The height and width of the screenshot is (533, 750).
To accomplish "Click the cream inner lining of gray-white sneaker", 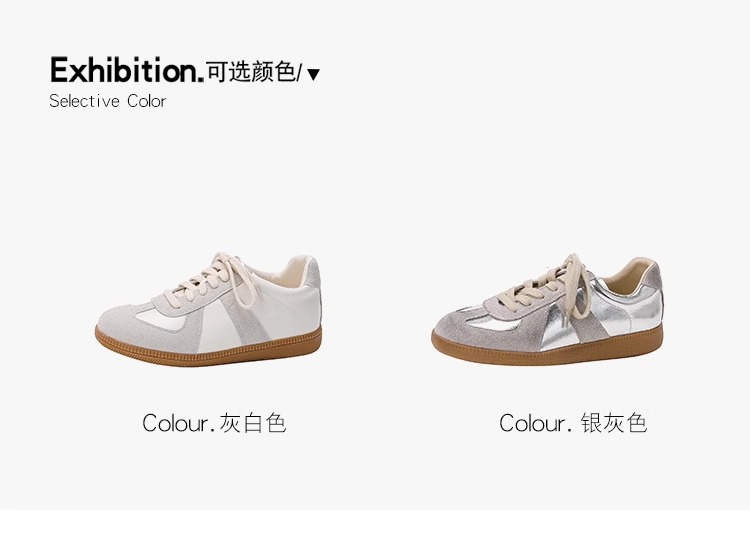I will [x=287, y=272].
